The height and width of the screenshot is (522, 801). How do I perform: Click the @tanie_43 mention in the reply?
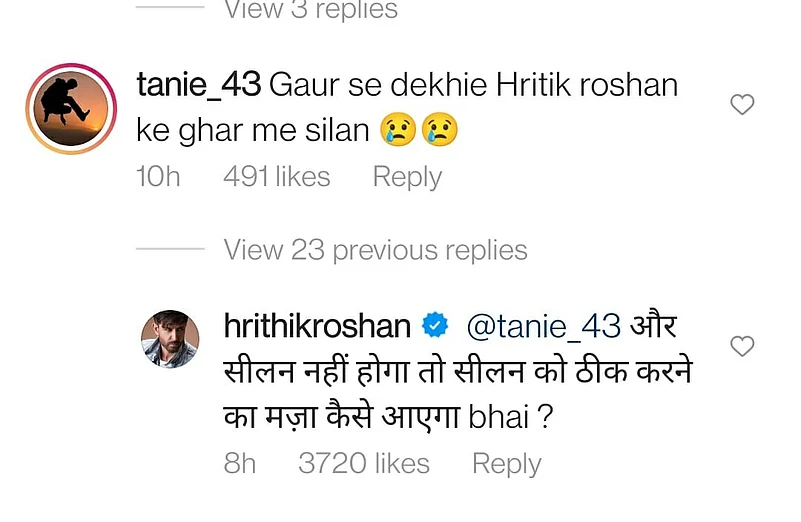(x=544, y=326)
